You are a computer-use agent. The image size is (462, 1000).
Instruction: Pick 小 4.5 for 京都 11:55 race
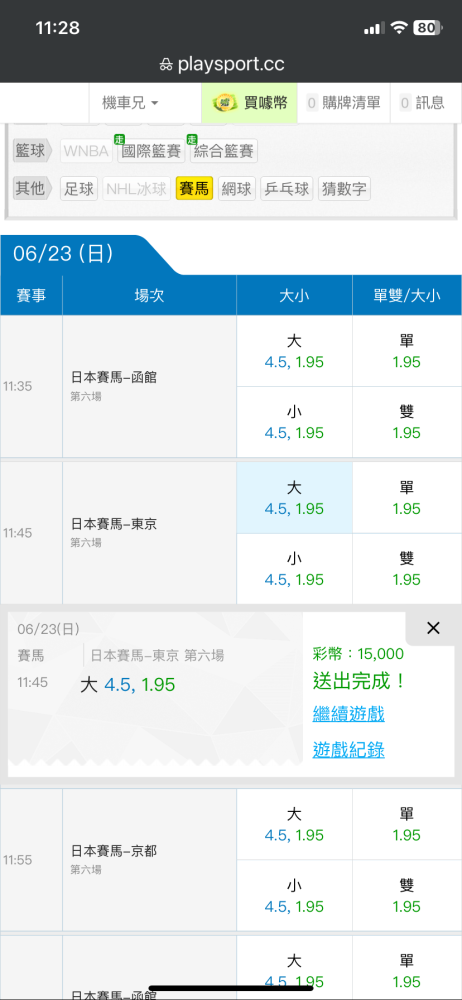[294, 895]
